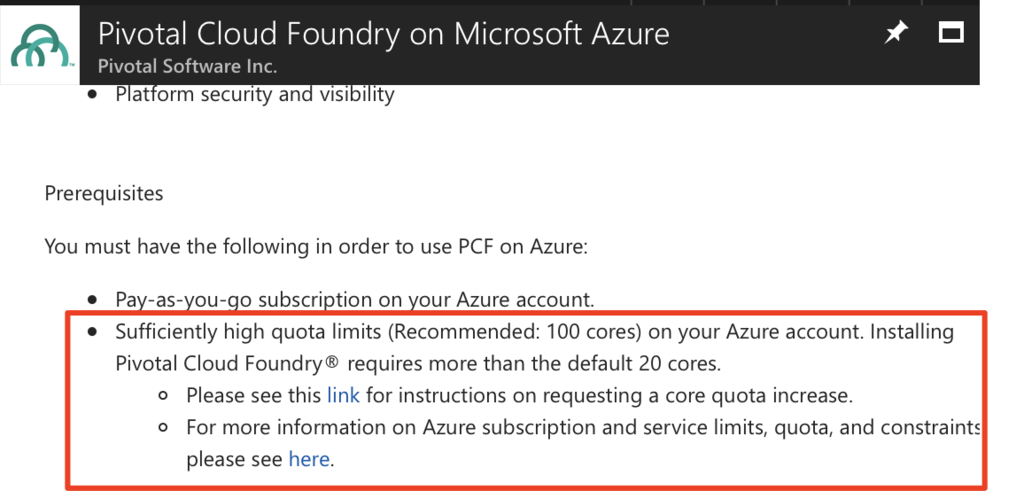Click the 'instructions on requesting a core quota increase' text
1024x491 pixels.
[609, 395]
